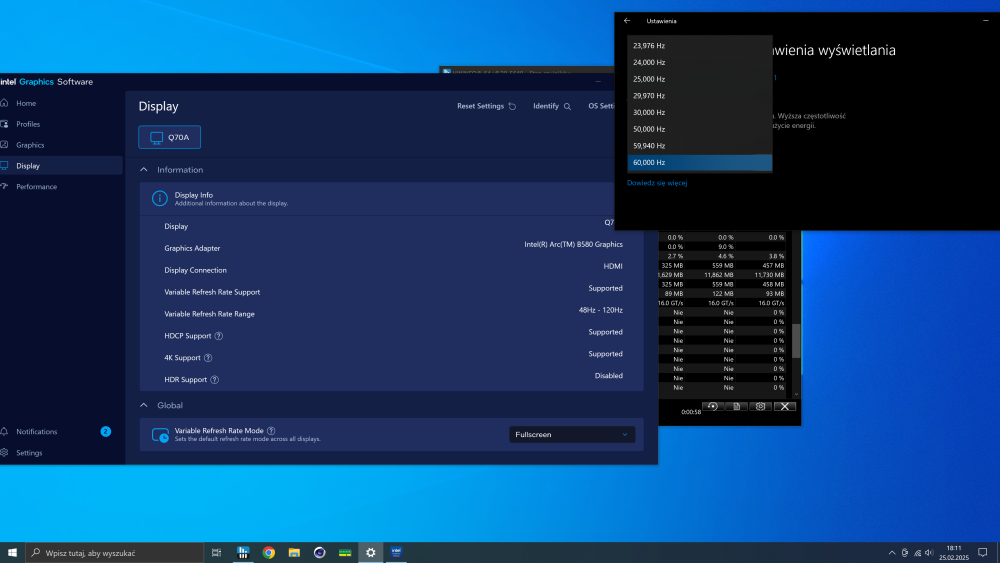This screenshot has height=563, width=1000.
Task: Collapse the Global section
Action: point(144,406)
